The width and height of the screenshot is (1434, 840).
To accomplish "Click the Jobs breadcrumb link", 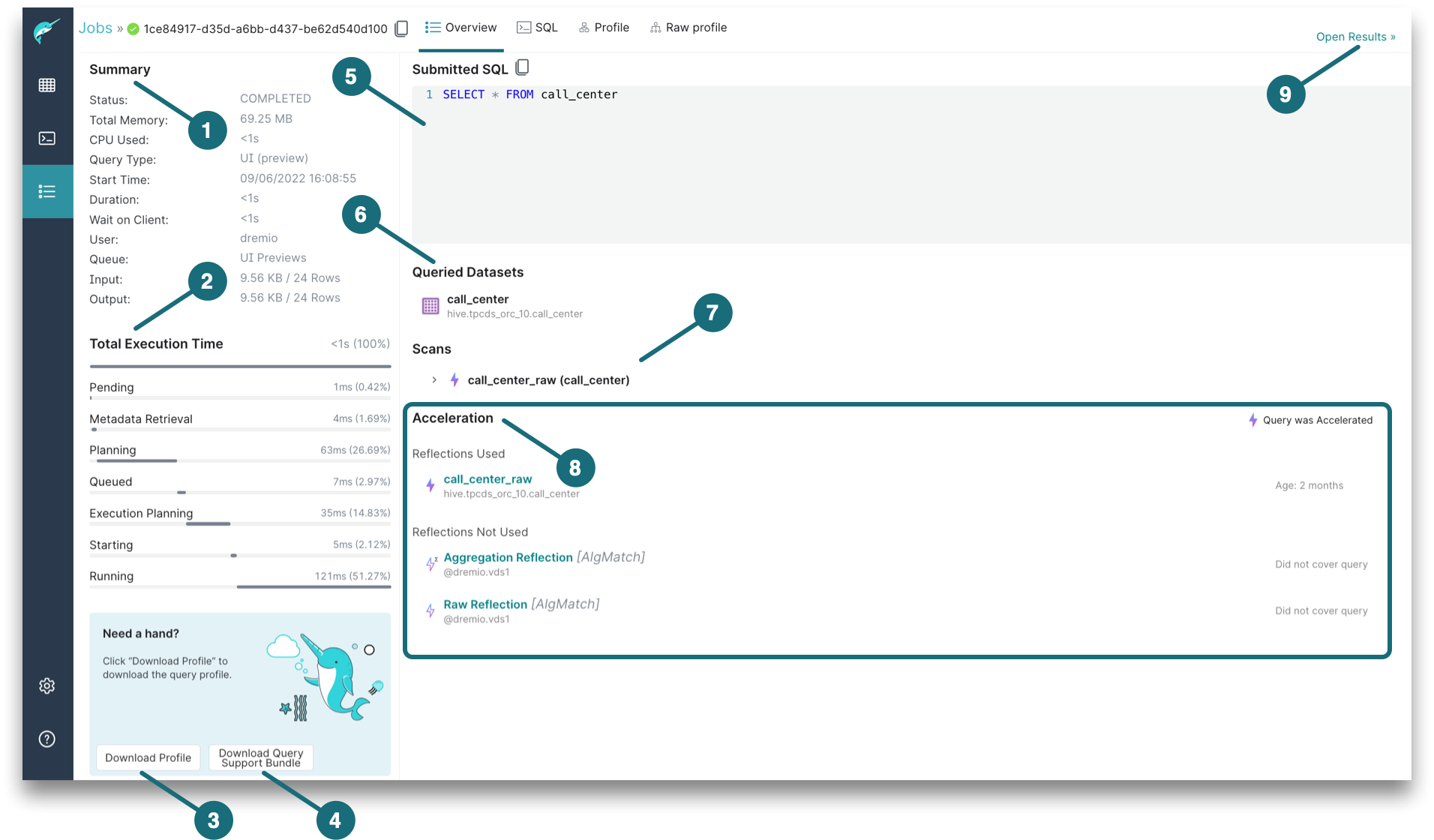I will pyautogui.click(x=95, y=27).
